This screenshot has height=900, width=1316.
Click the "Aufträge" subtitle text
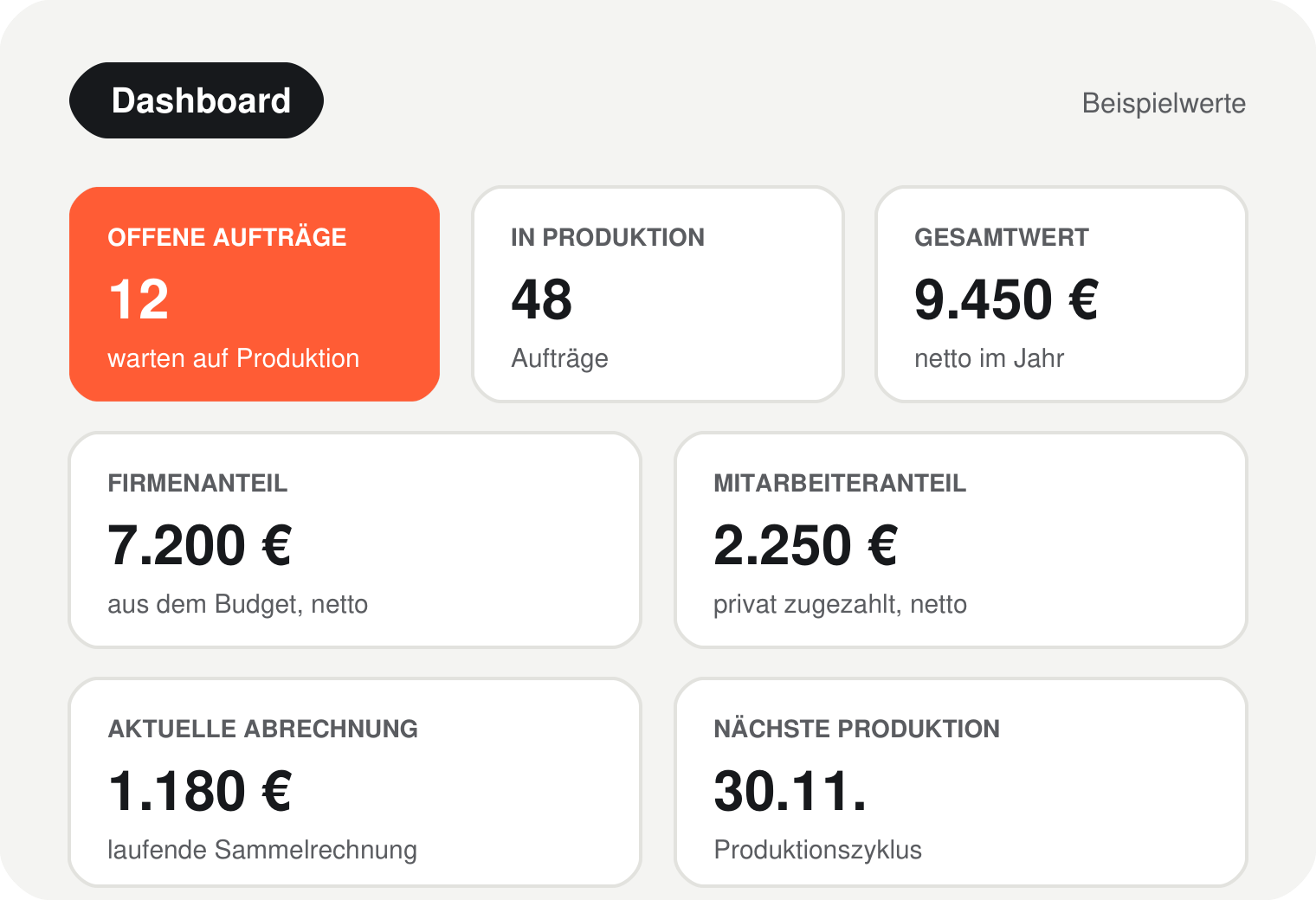(x=559, y=358)
